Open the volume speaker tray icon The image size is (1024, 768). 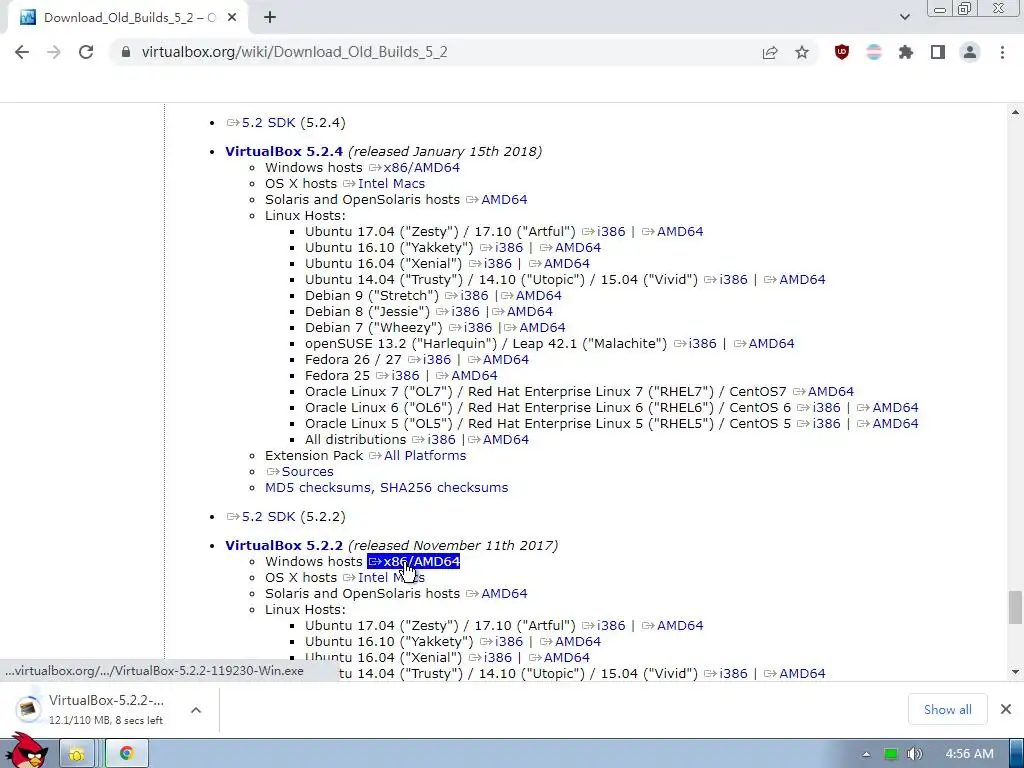914,754
